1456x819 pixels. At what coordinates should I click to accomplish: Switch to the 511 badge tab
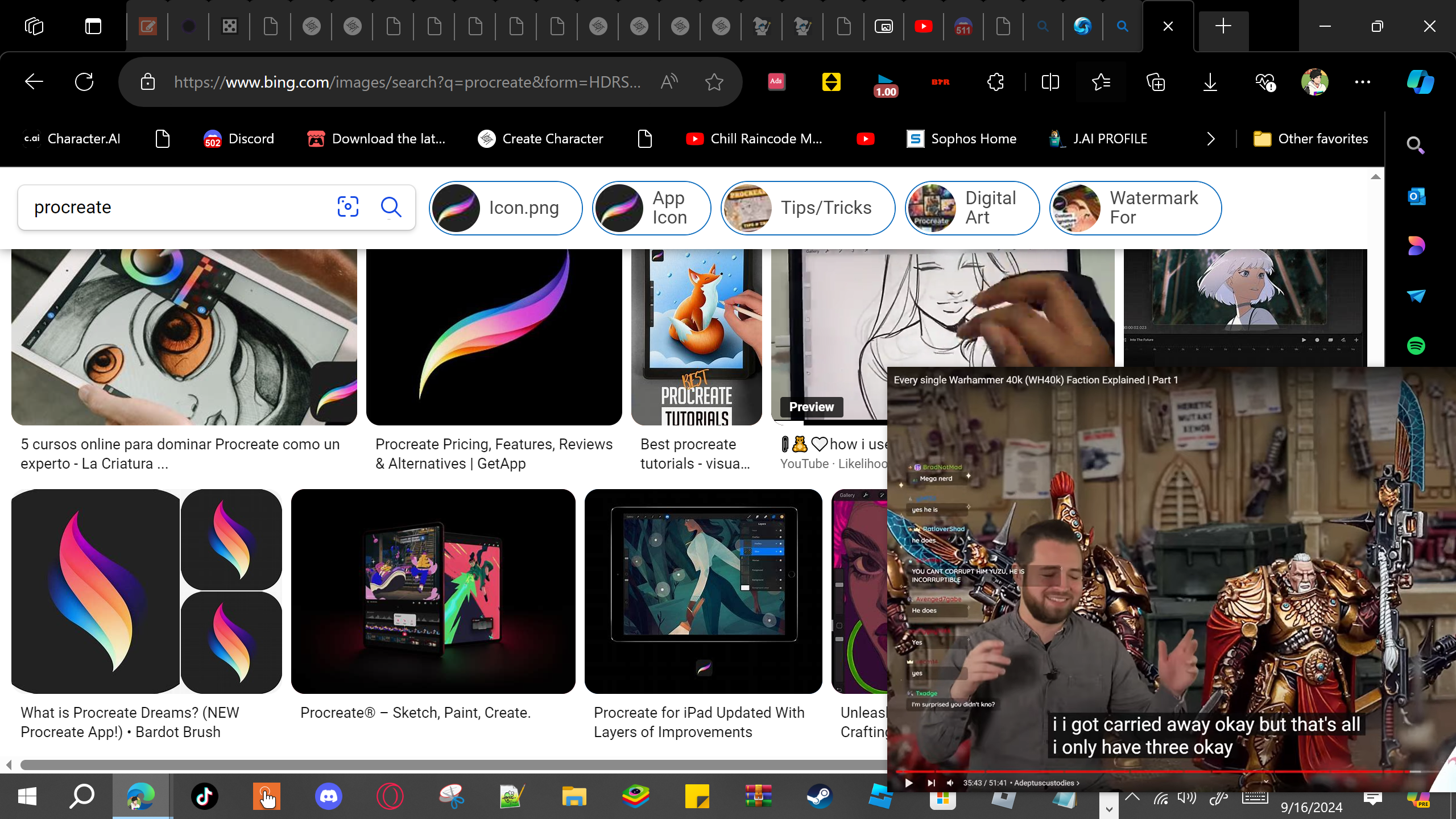coord(963,26)
